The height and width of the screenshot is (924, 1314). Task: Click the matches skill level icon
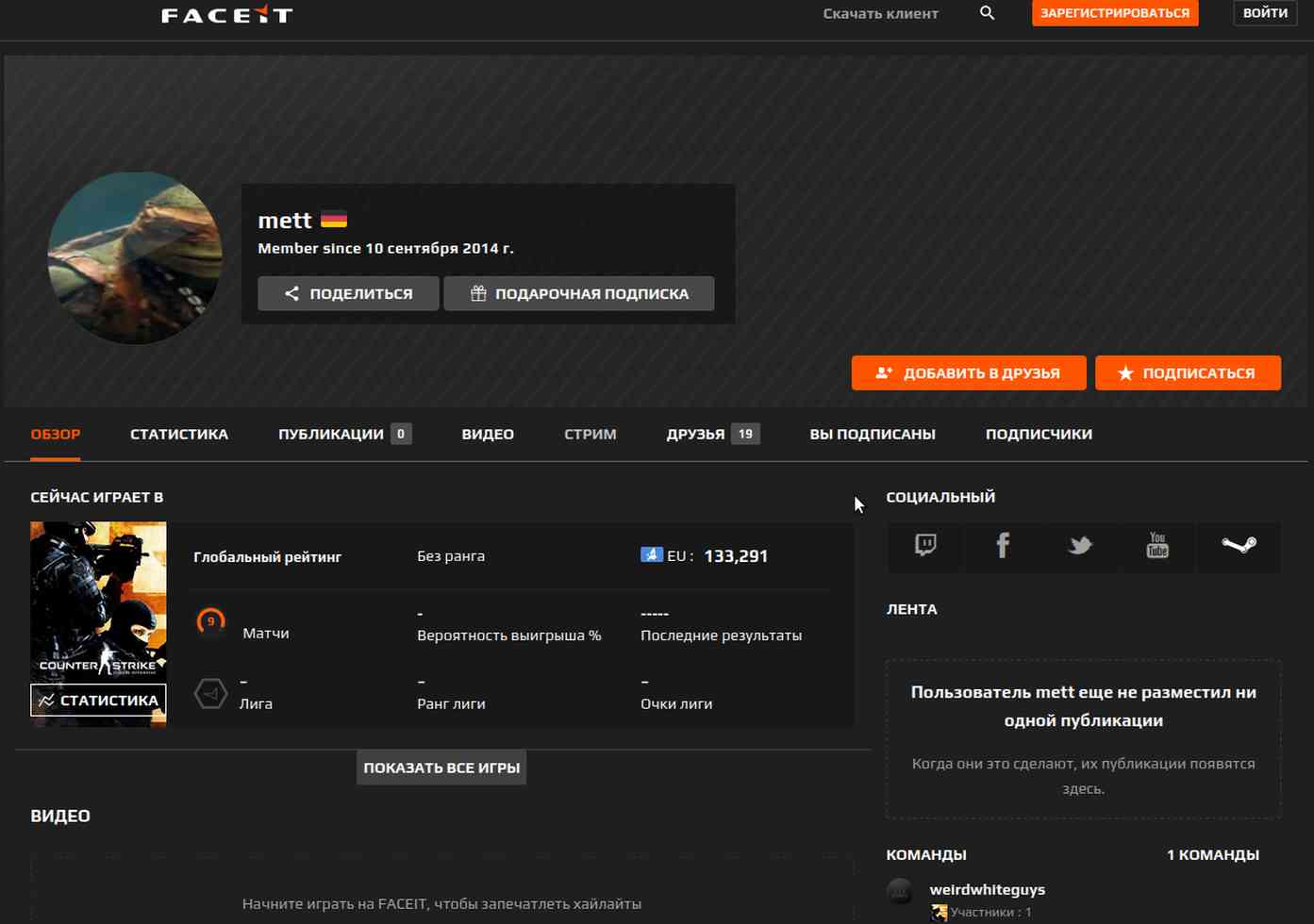tap(210, 622)
